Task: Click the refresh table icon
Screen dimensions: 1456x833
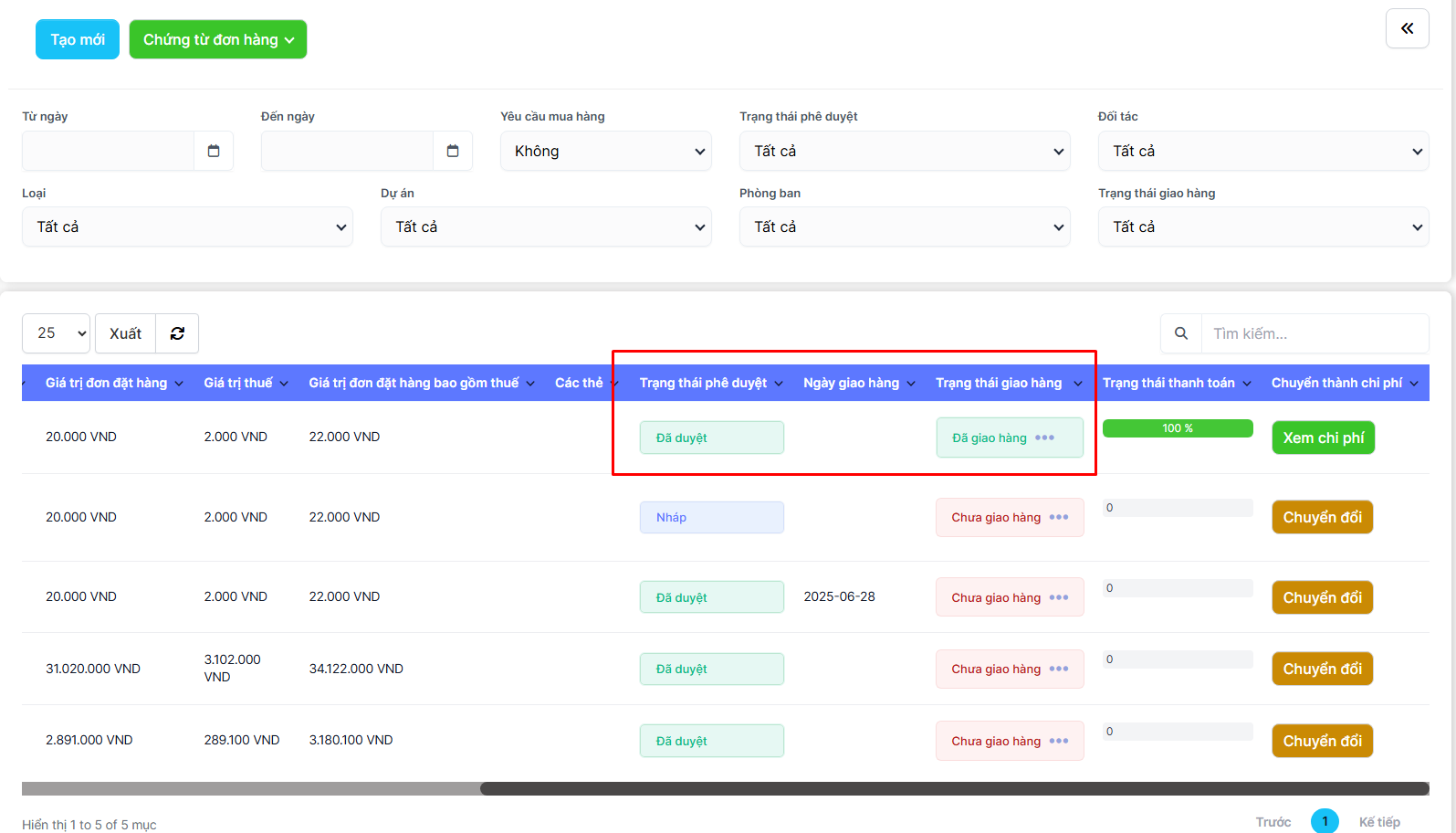Action: [x=177, y=333]
